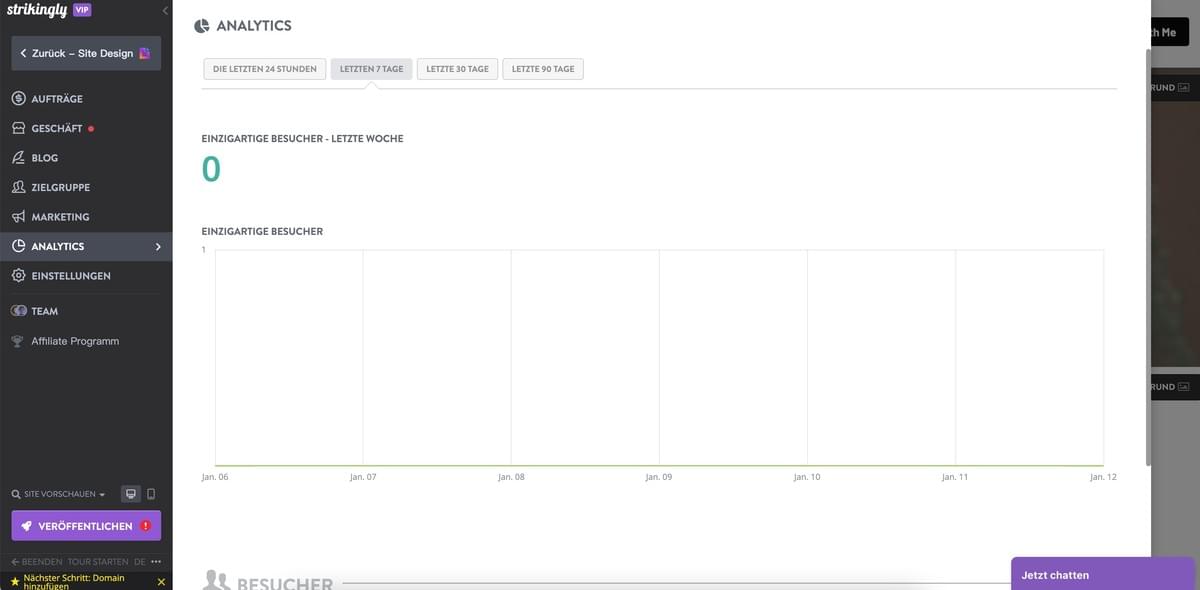The height and width of the screenshot is (590, 1200).
Task: Switch to desktop preview mode
Action: [x=131, y=494]
